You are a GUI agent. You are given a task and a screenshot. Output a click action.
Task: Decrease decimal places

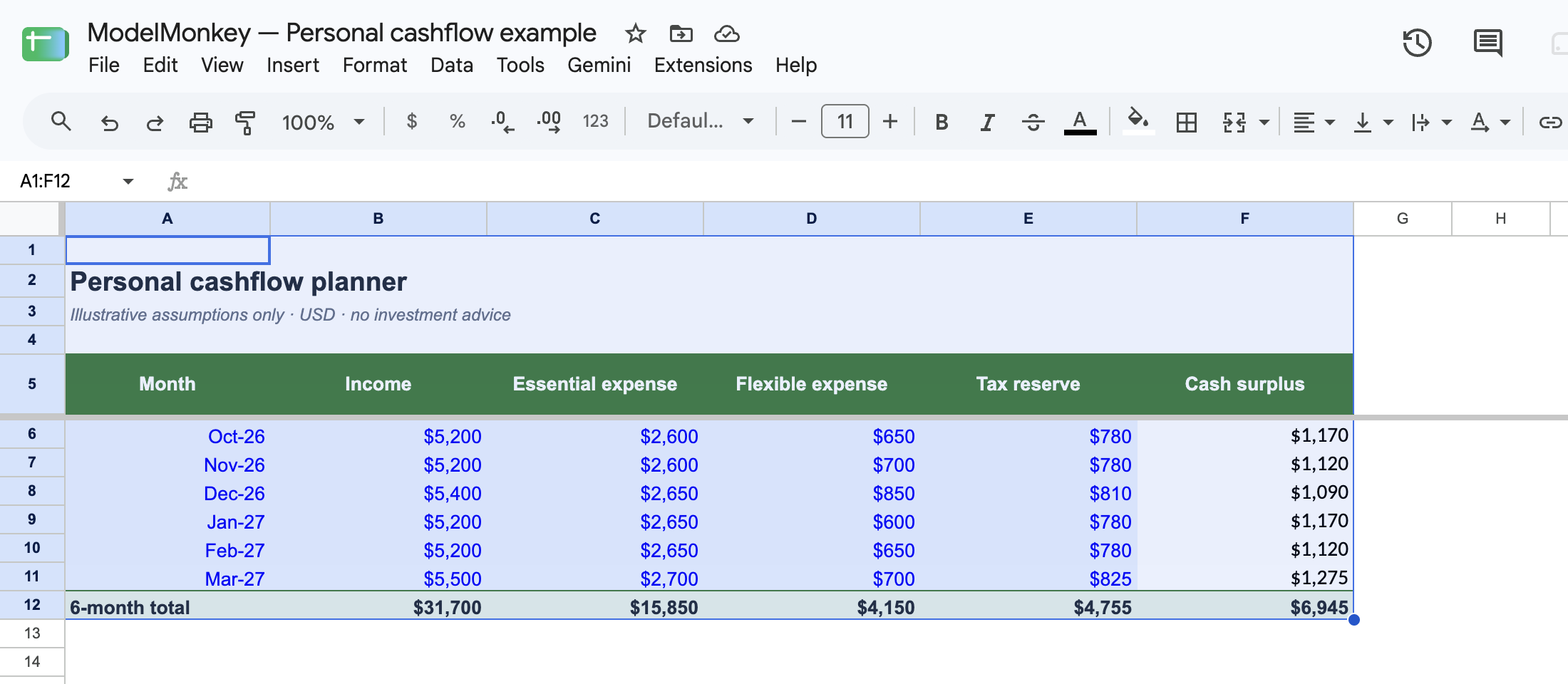[502, 122]
